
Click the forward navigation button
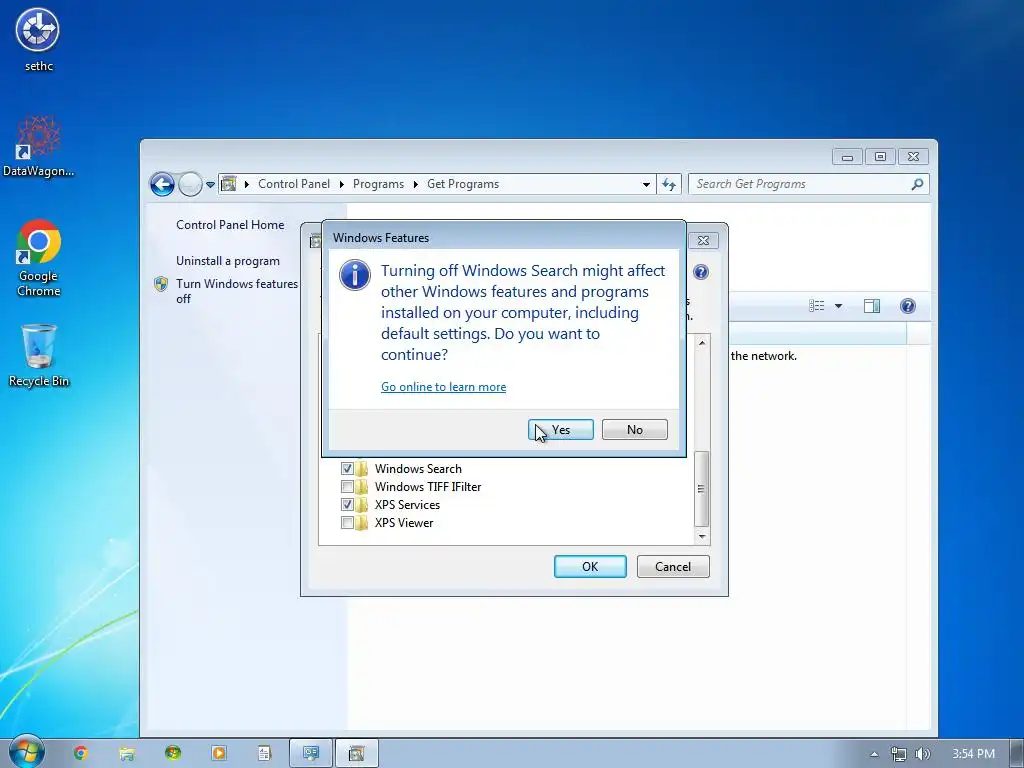click(190, 184)
